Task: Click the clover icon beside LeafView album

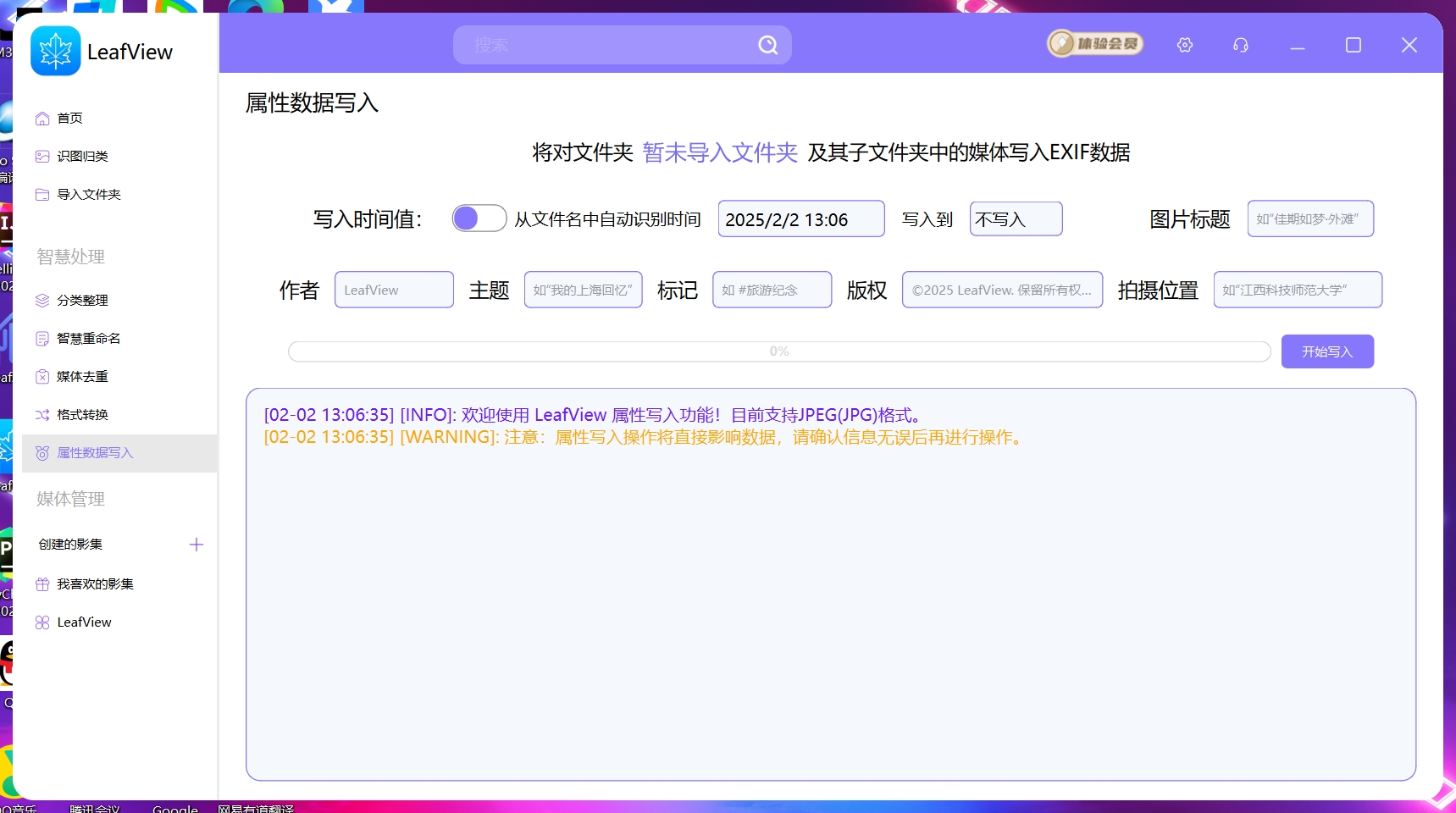Action: (x=42, y=622)
